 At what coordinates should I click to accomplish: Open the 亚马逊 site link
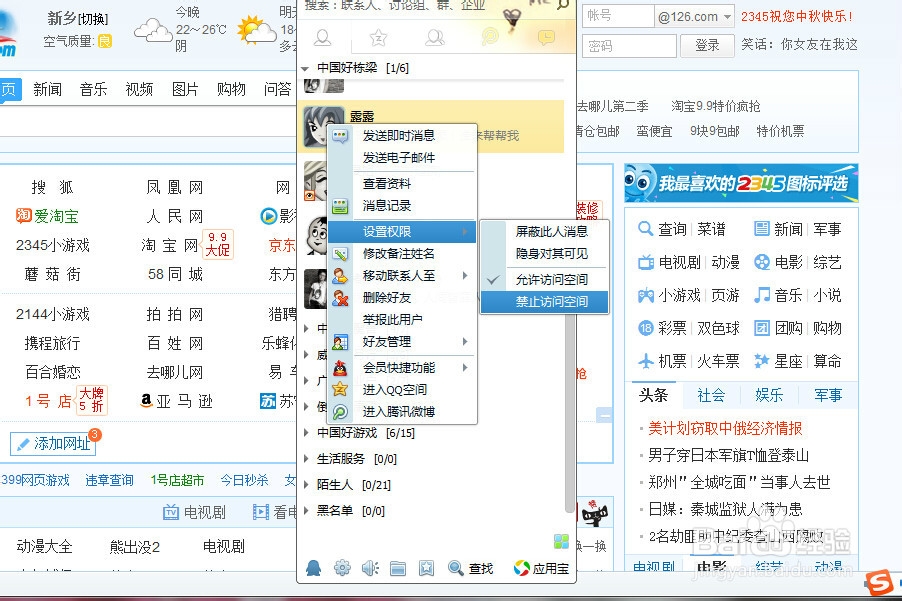177,401
